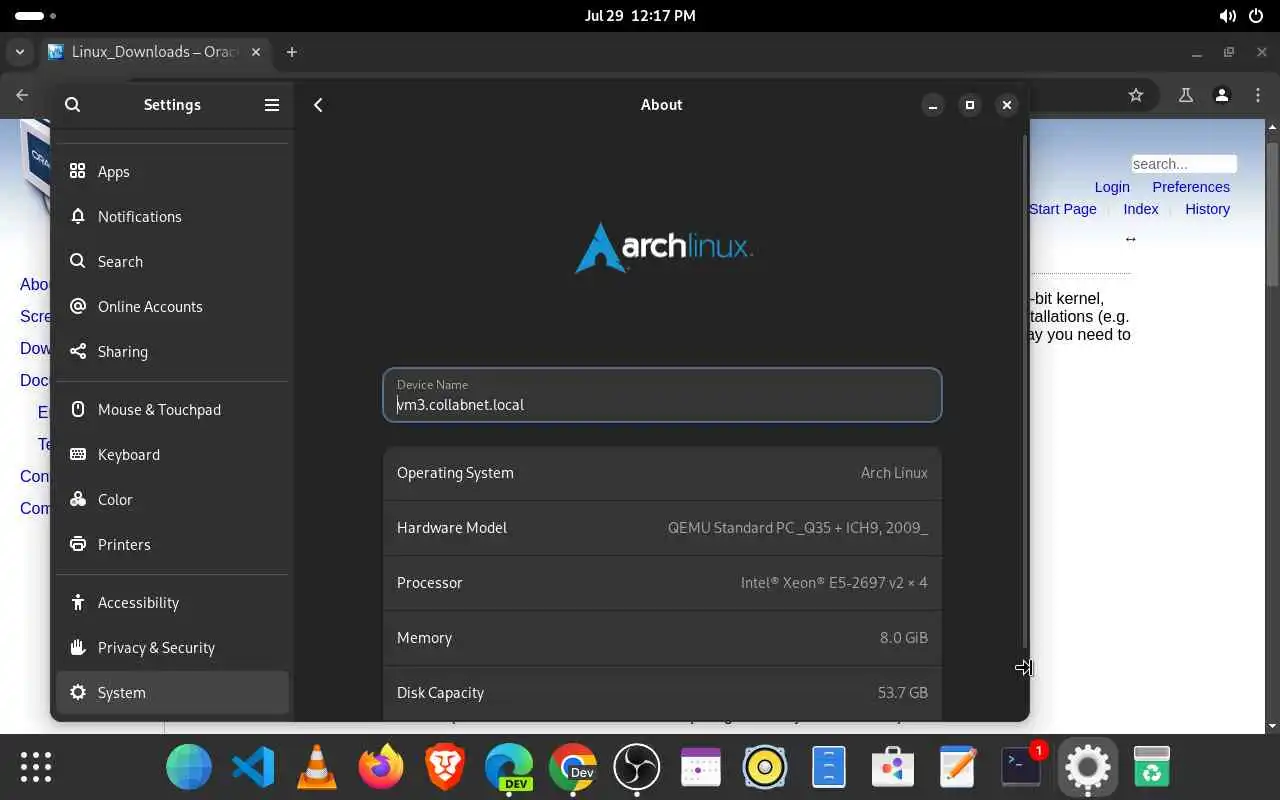Click the Arch Linux logo
Screen dimensions: 1280x800
[663, 247]
